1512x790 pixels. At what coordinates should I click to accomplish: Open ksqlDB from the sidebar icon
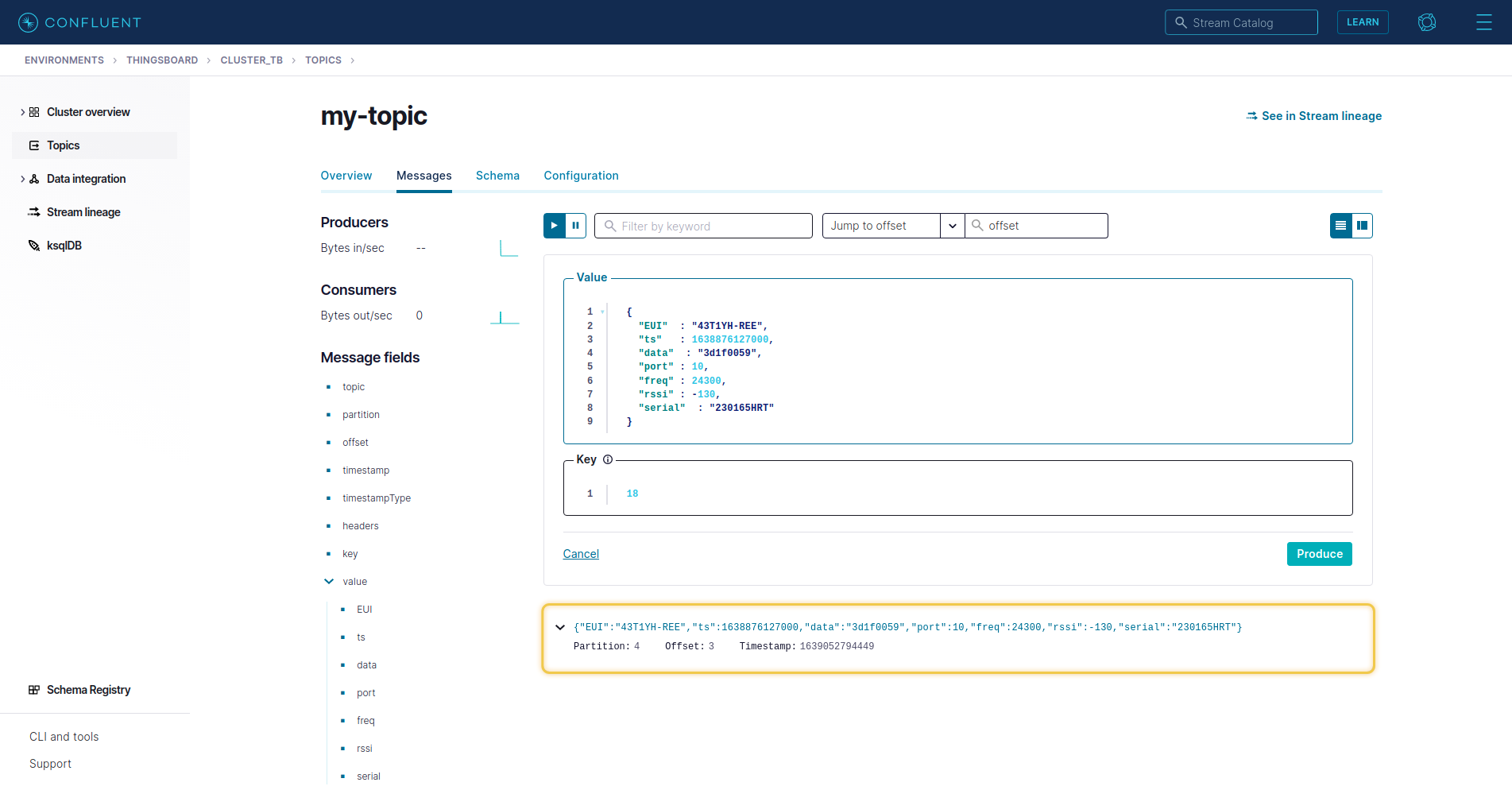click(34, 246)
